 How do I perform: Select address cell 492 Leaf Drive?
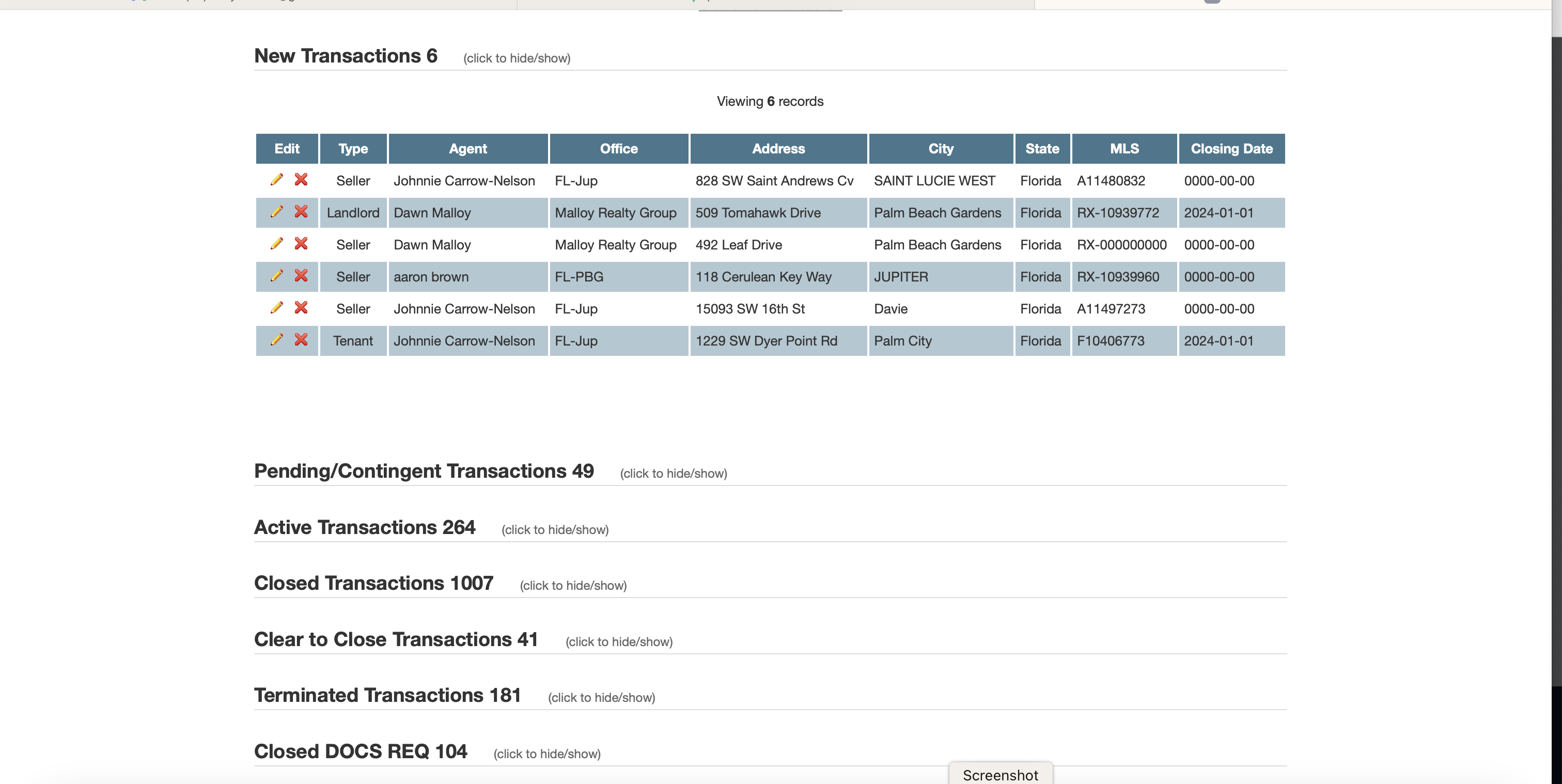(778, 245)
